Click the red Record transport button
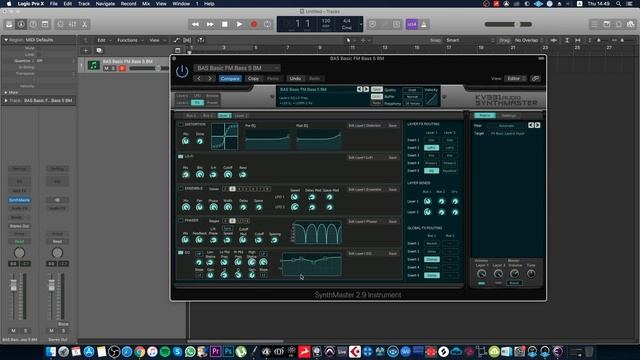The width and height of the screenshot is (640, 360). (x=254, y=24)
